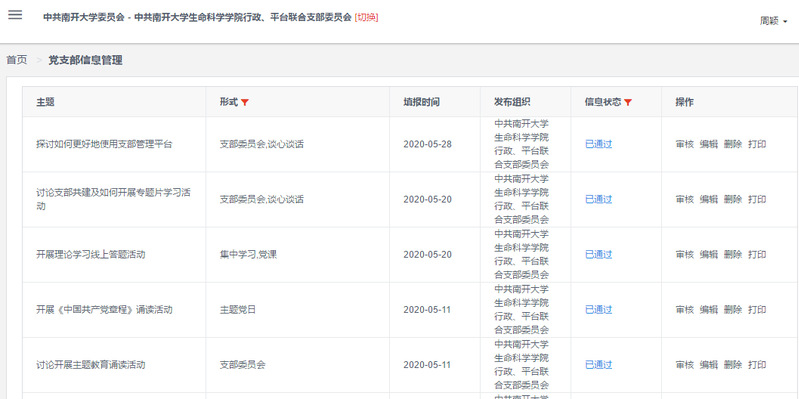The width and height of the screenshot is (799, 399).
Task: Click 已通过 status for 主题党日 row
Action: [x=598, y=309]
